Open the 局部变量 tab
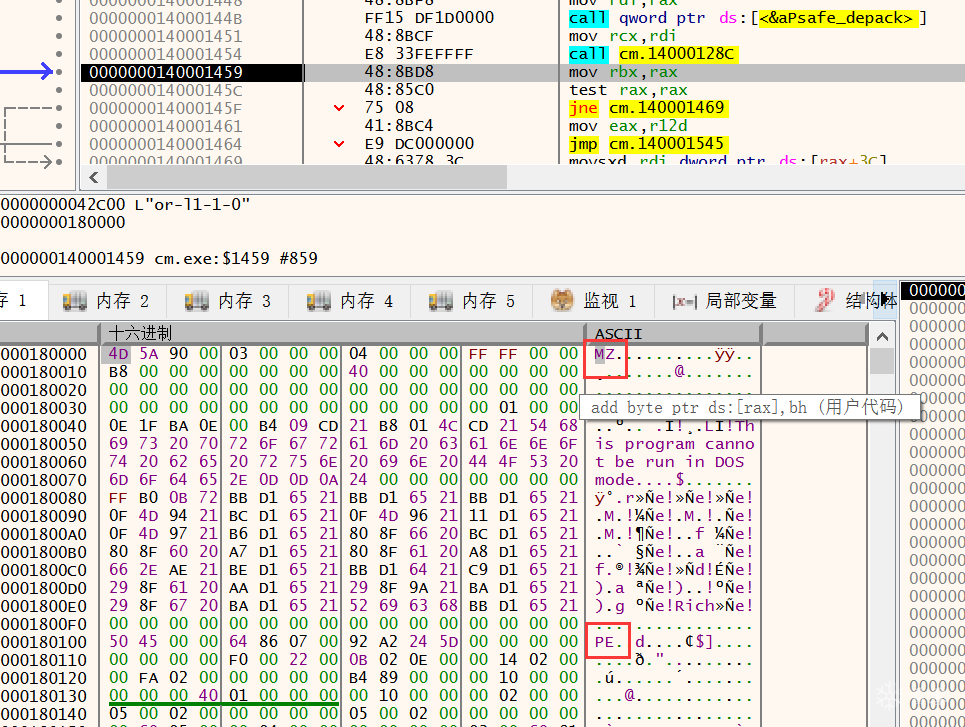 [x=725, y=301]
